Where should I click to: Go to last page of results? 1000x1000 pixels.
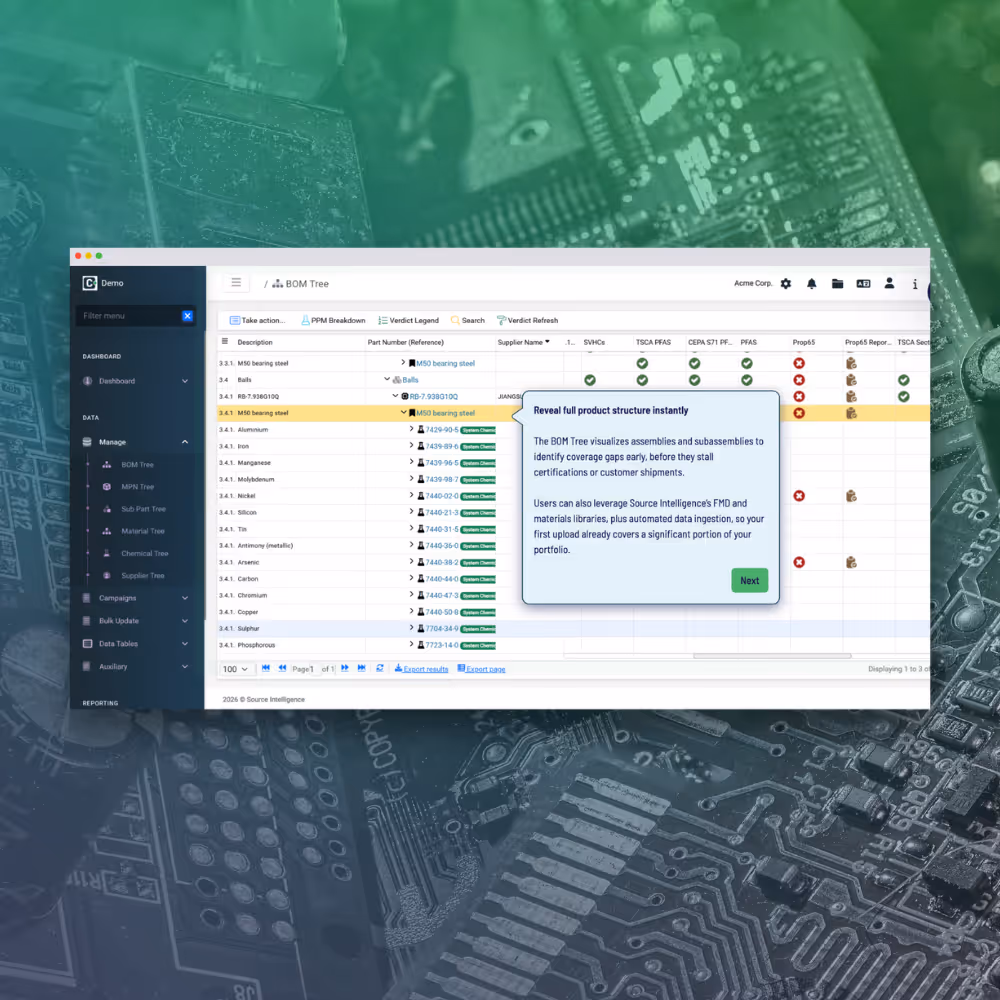coord(362,668)
